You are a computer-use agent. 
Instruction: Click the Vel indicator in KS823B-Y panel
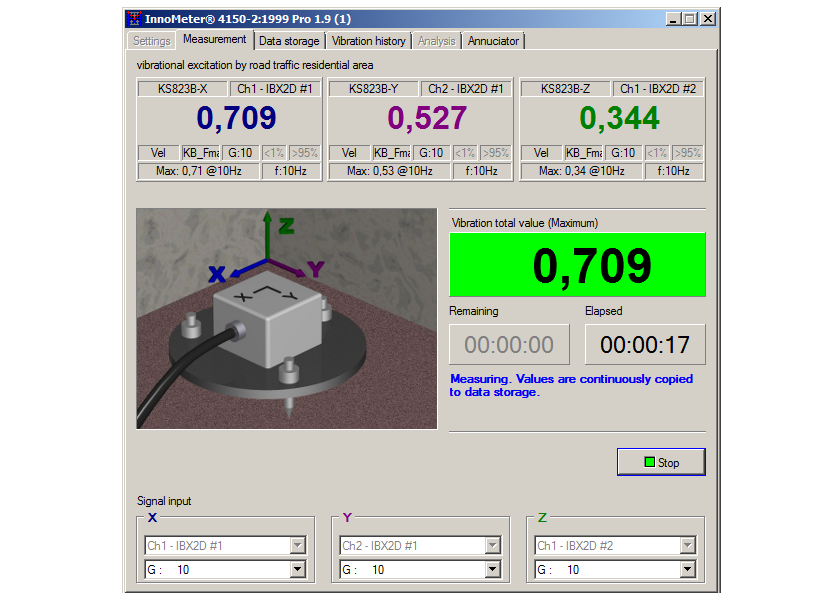349,153
